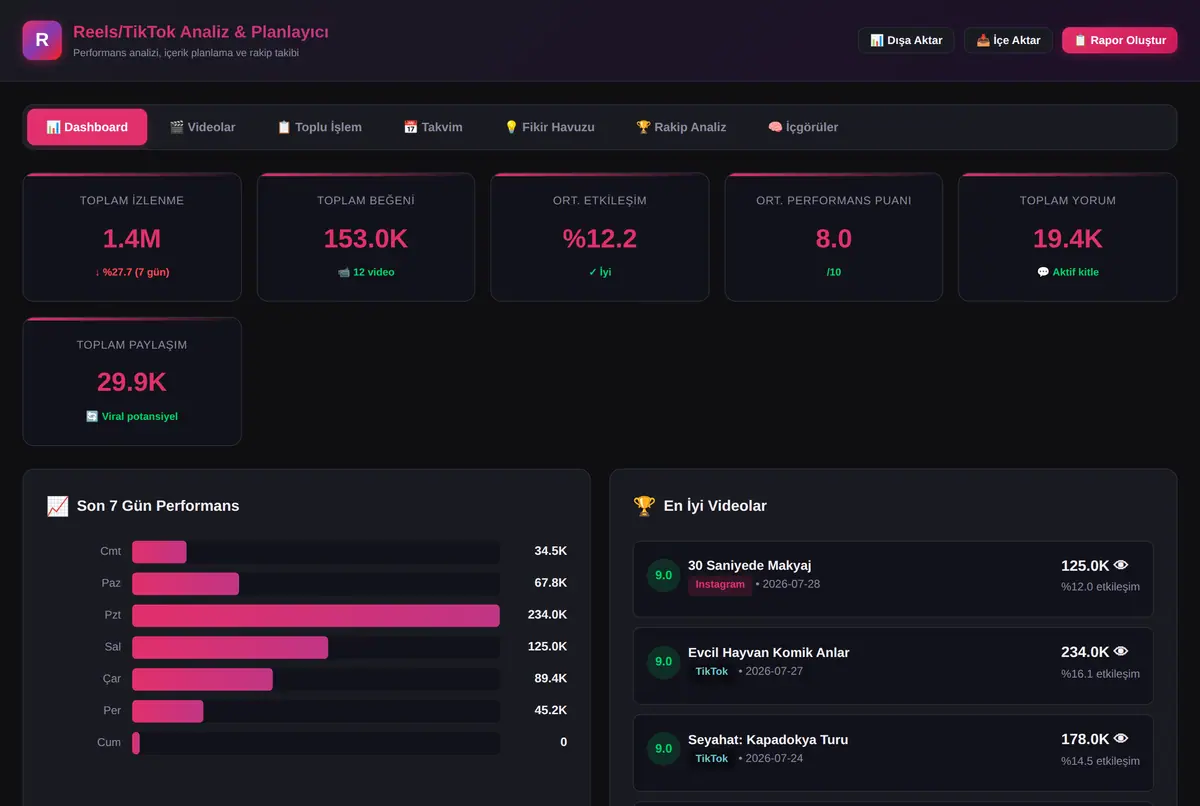1200x806 pixels.
Task: Click the 9.0 score badge for Seyahat: Kapadokya Turu
Action: click(x=663, y=748)
